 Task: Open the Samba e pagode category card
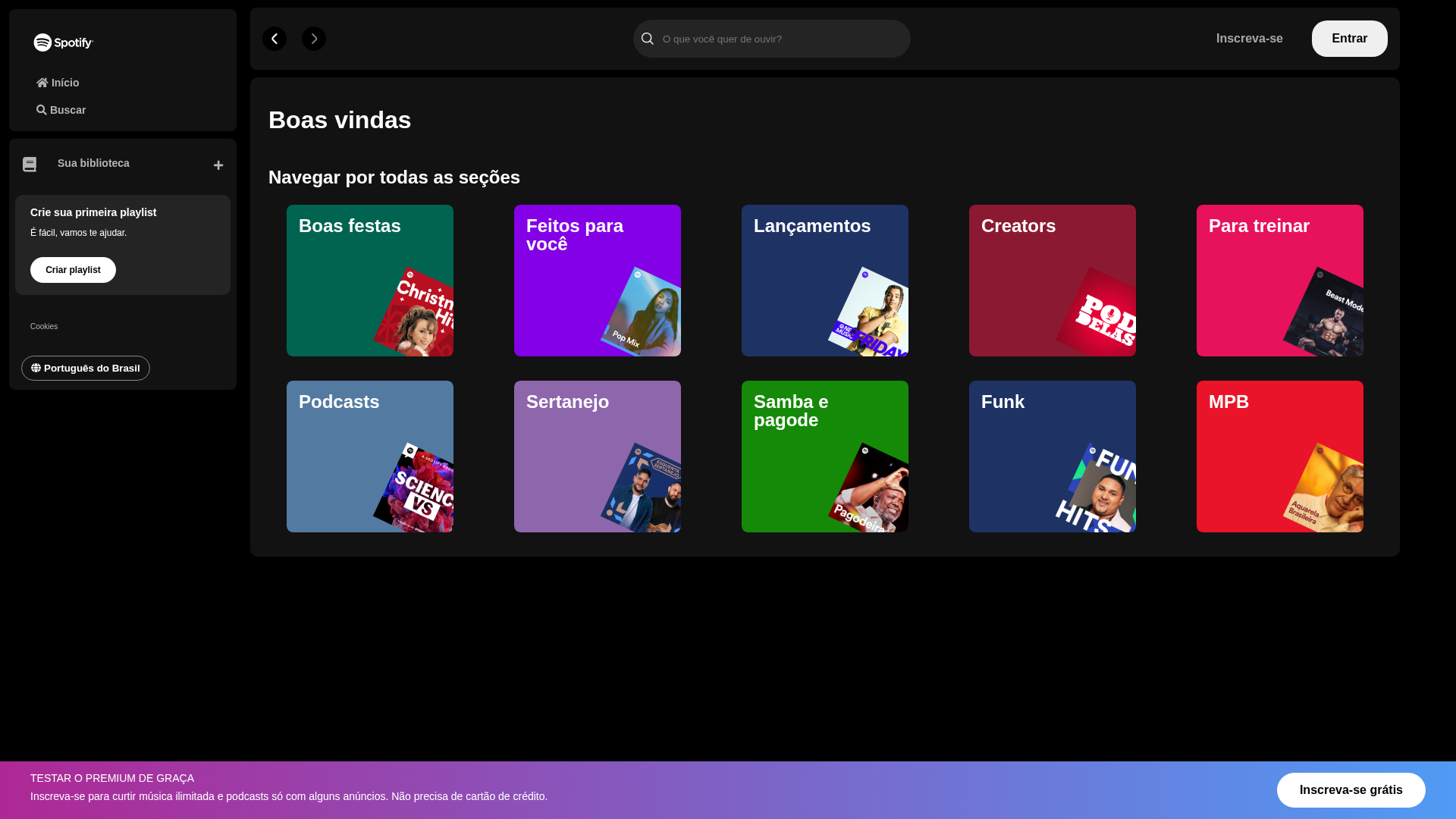click(x=825, y=457)
